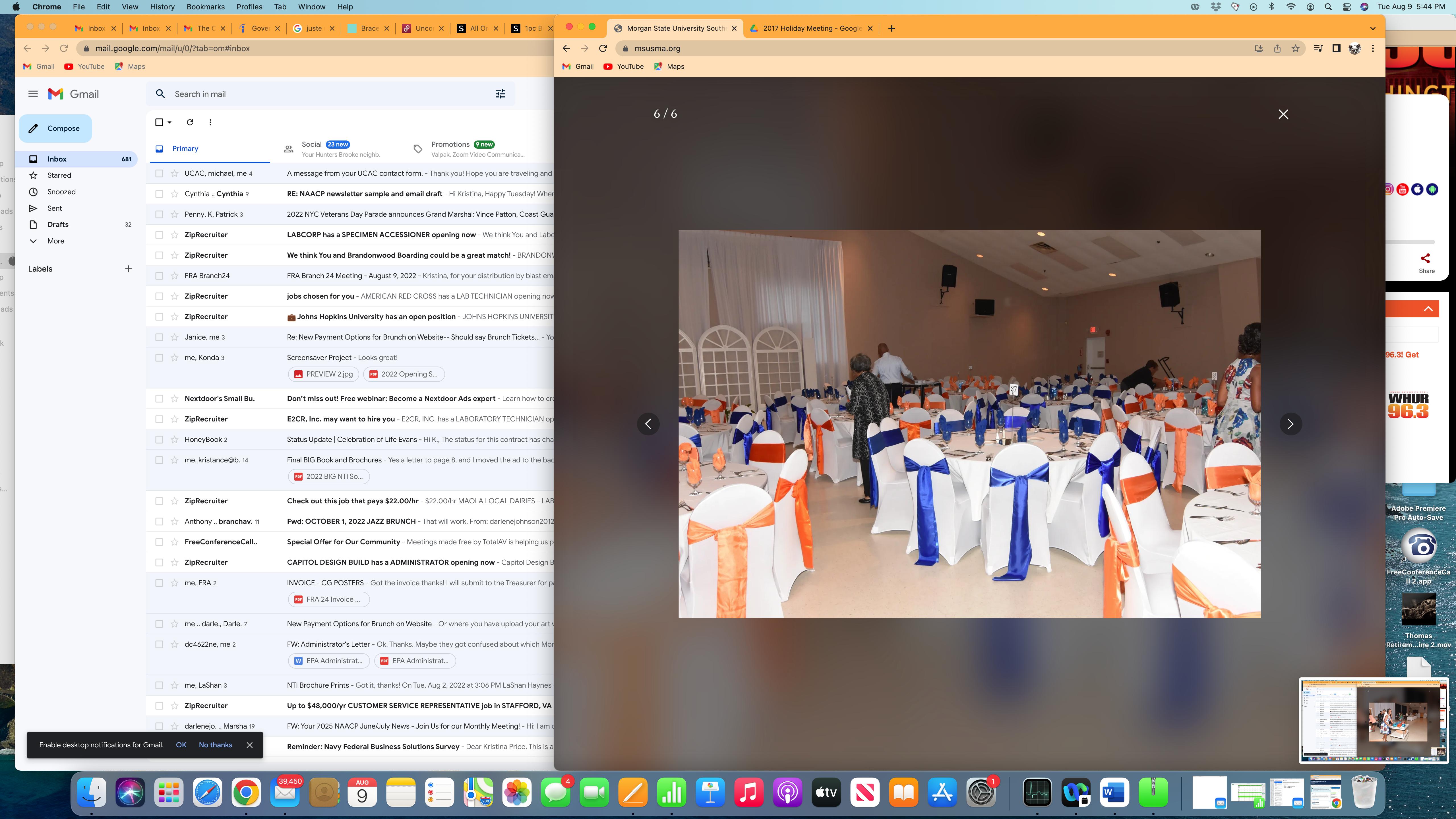Select the Janice, me email checkbox
Image resolution: width=1456 pixels, height=819 pixels.
[x=159, y=338]
